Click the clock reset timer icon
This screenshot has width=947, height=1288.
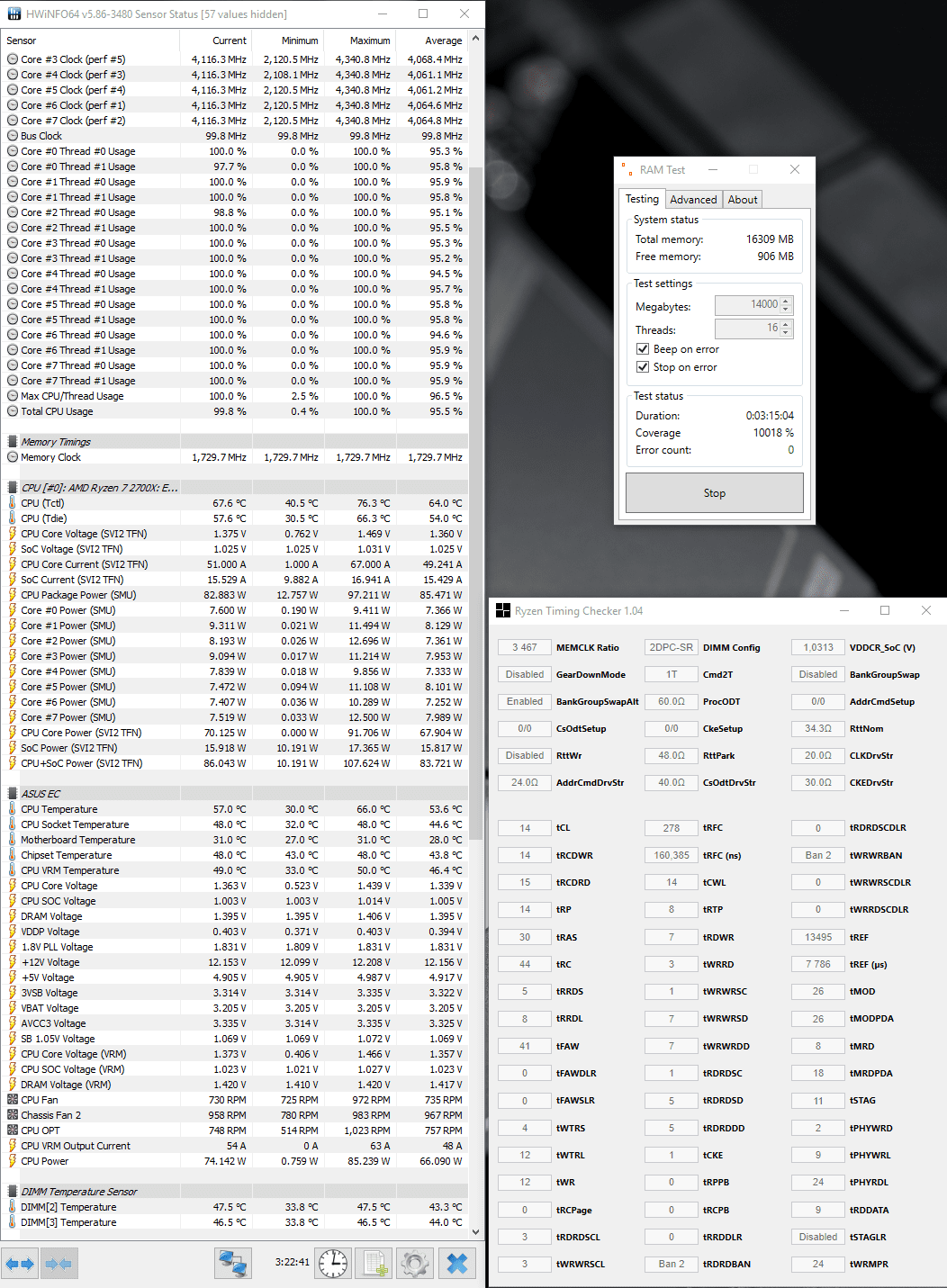click(x=333, y=1264)
